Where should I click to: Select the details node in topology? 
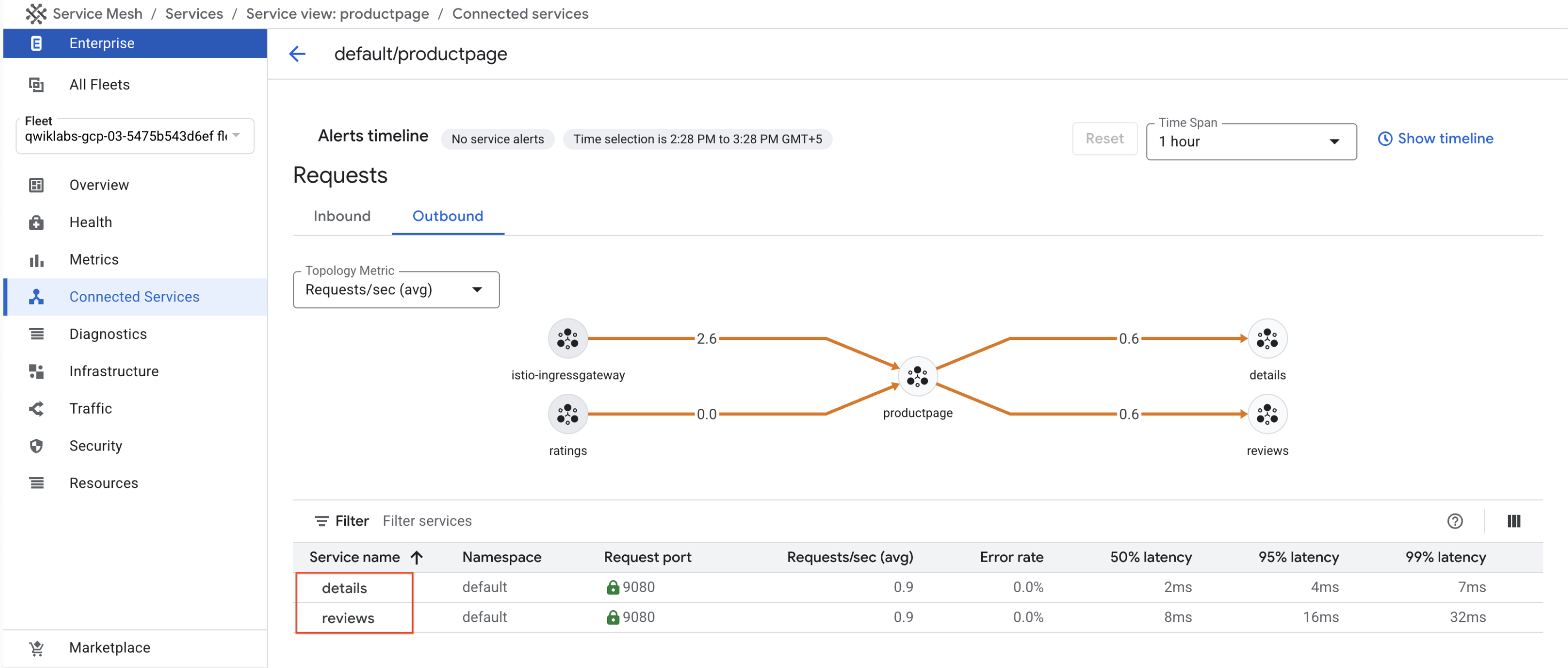pos(1267,338)
